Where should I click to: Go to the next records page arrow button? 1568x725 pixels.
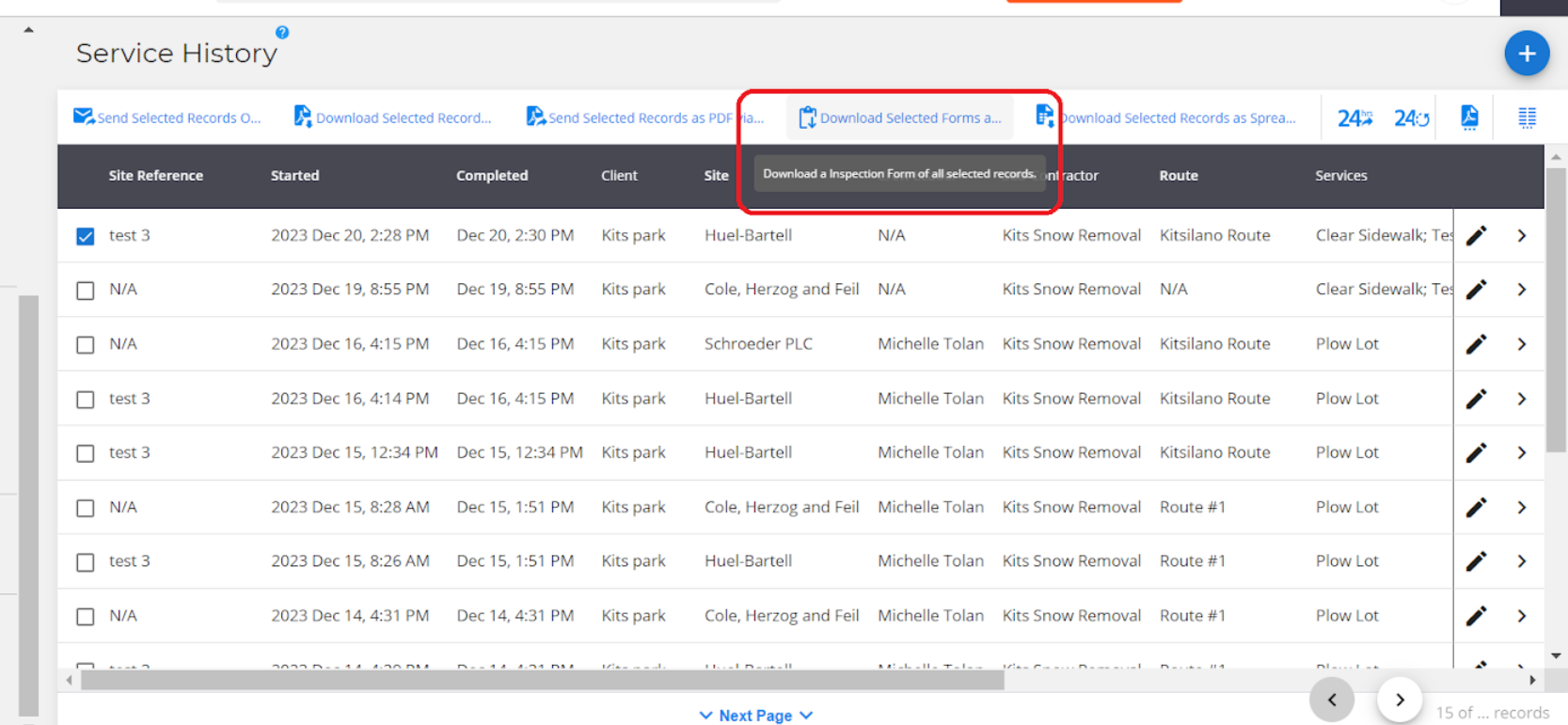(x=1399, y=700)
